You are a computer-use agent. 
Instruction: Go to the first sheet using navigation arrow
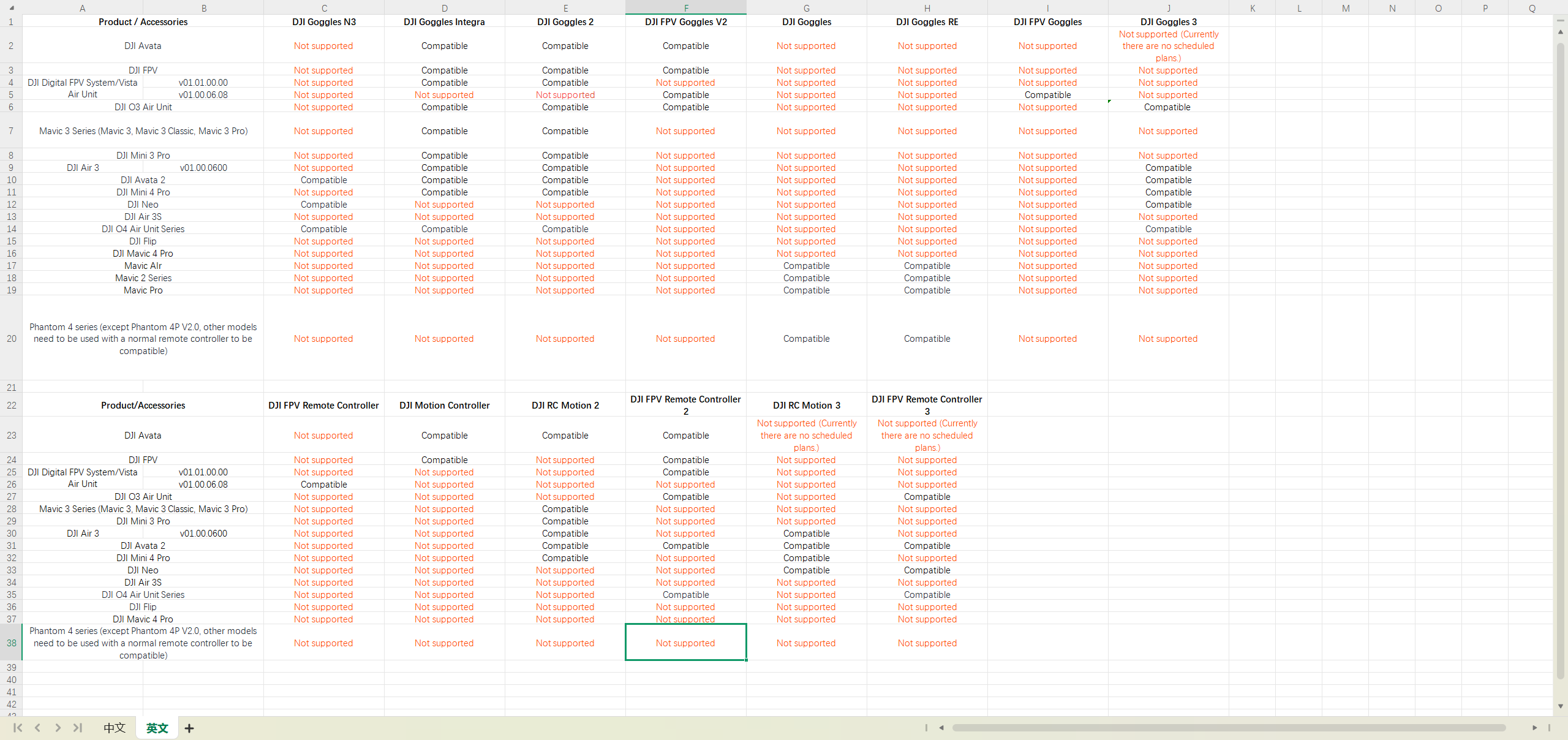[17, 728]
